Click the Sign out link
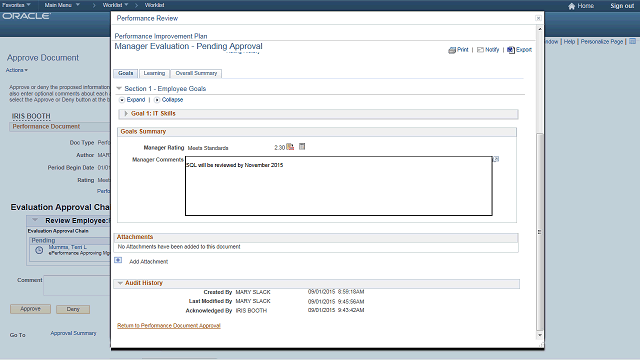 tap(622, 6)
